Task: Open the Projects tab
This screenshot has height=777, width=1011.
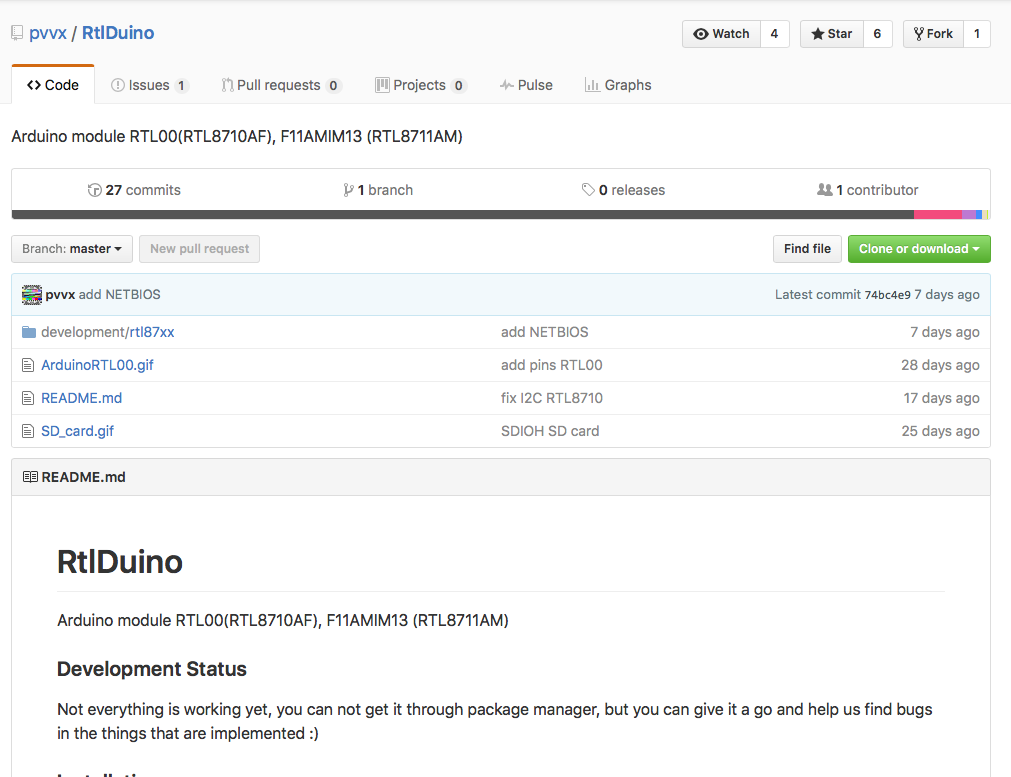Action: (421, 85)
